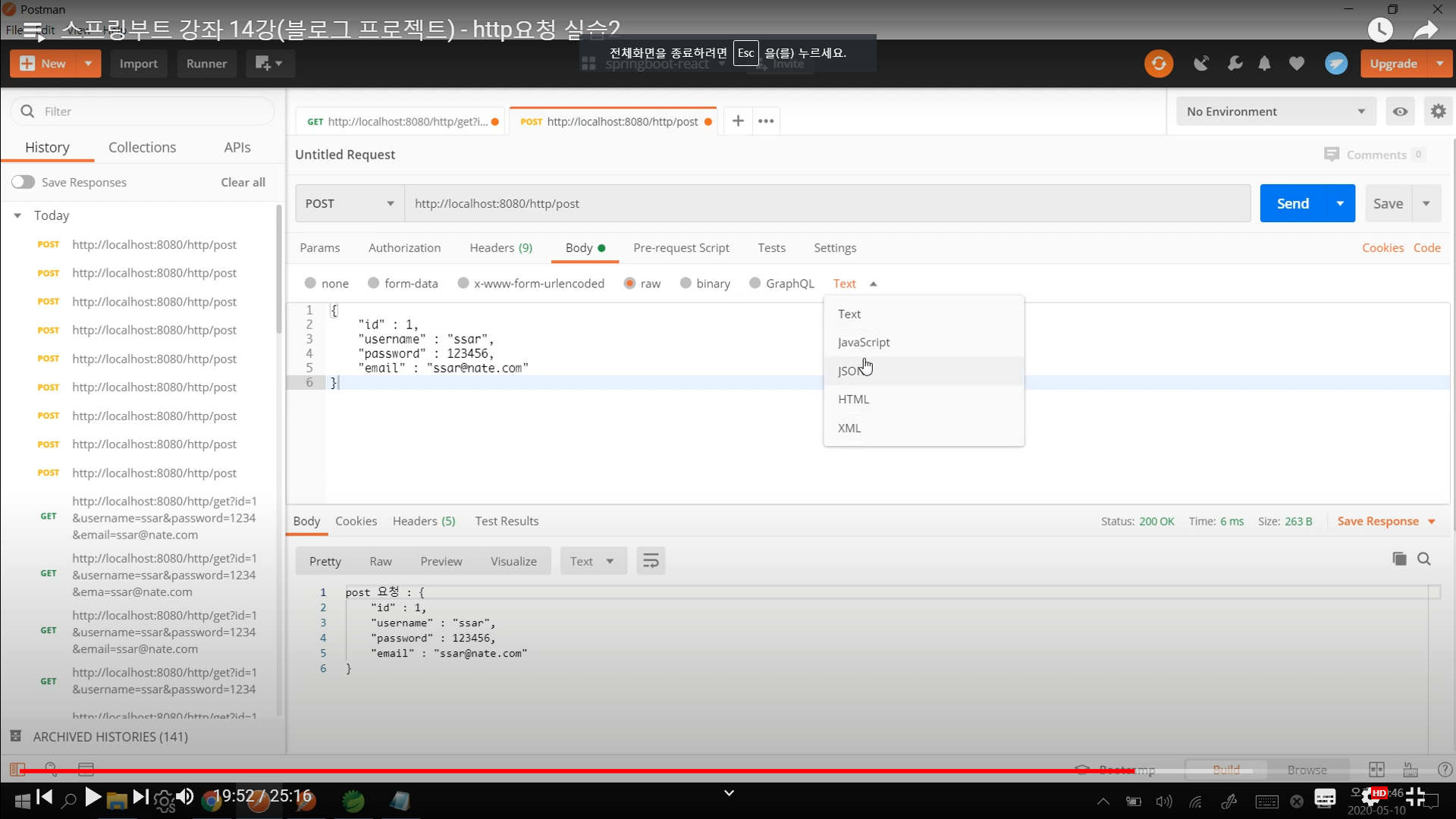This screenshot has height=819, width=1456.
Task: Choose JSON from the format menu
Action: [x=850, y=371]
